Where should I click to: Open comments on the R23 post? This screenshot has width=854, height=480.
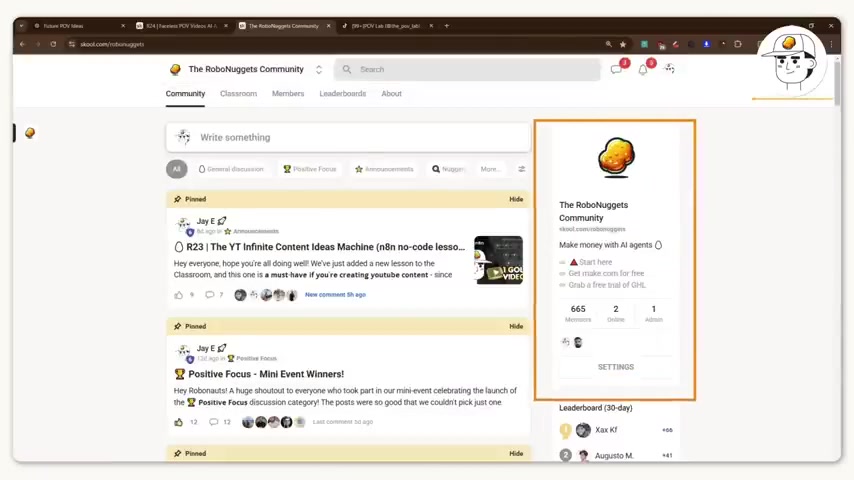point(210,295)
